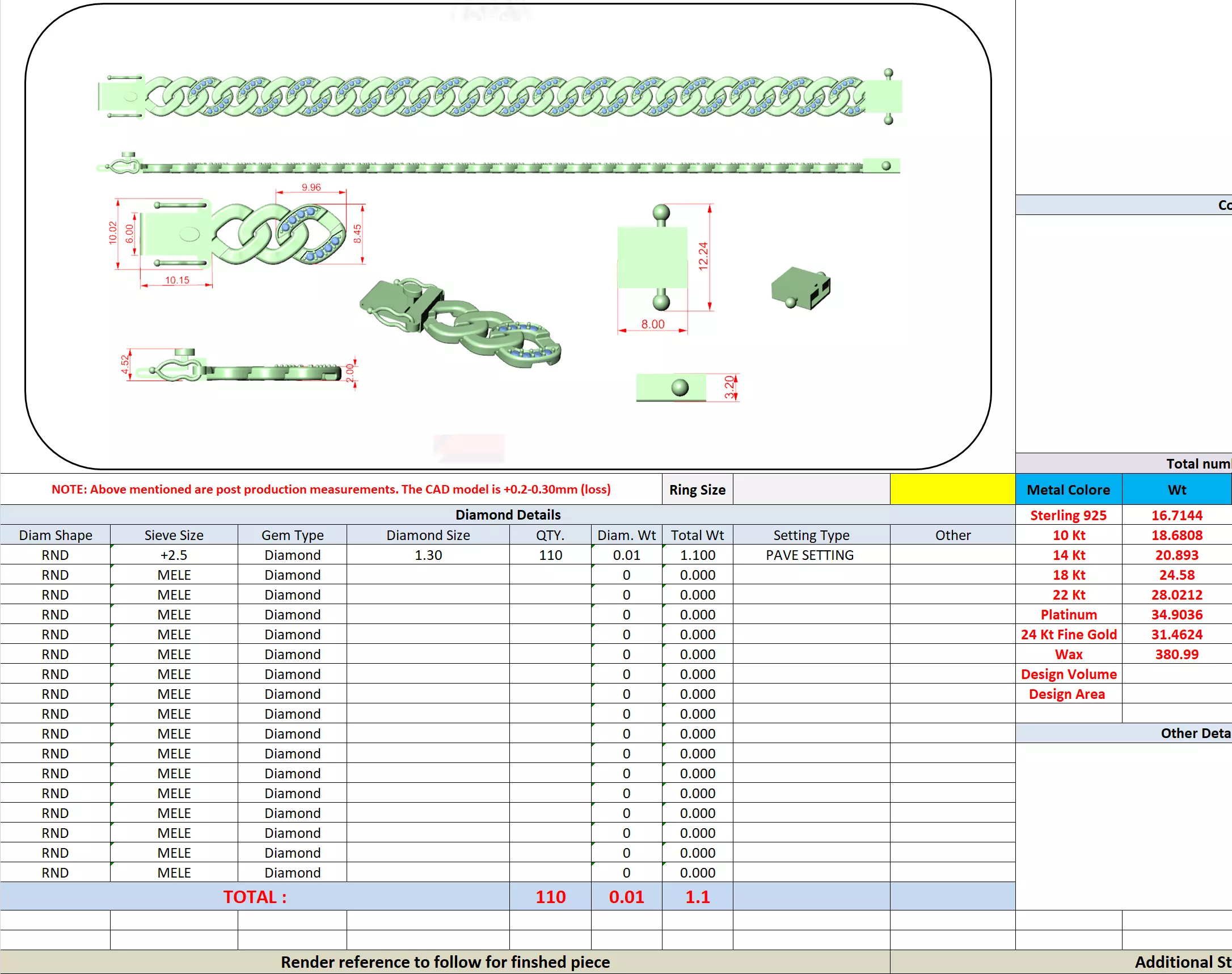Select the 3D perspective chain link render
Image resolution: width=1232 pixels, height=974 pixels.
click(462, 322)
